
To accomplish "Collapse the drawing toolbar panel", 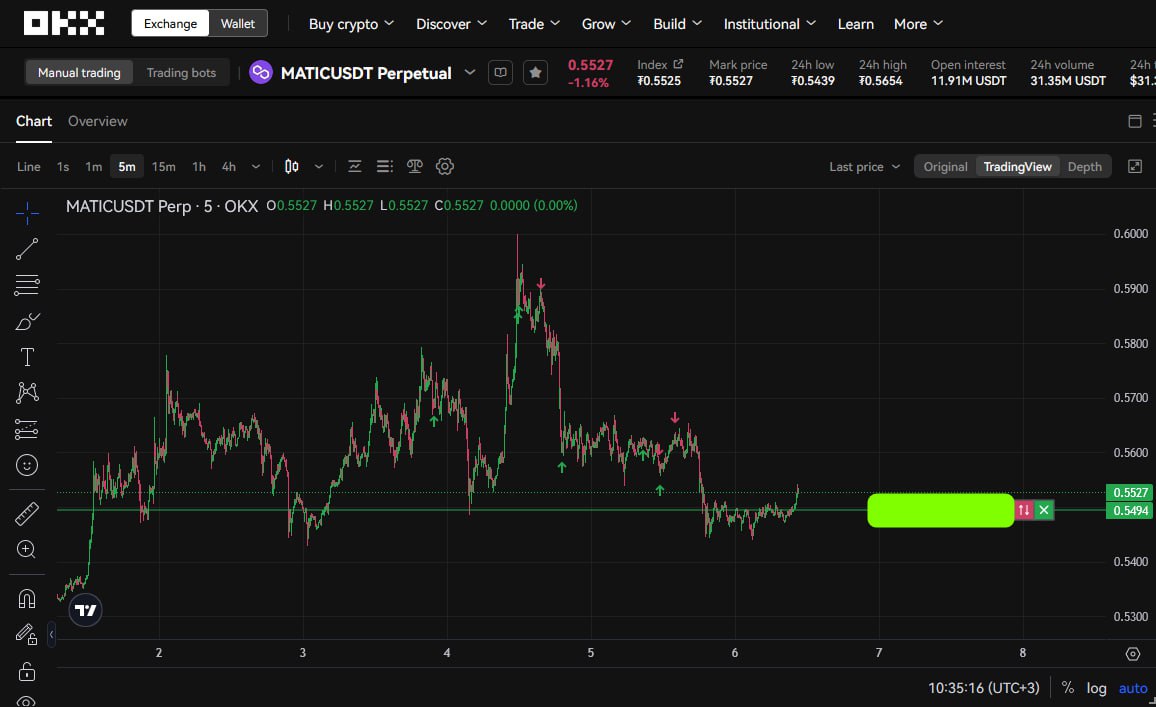I will [x=51, y=635].
